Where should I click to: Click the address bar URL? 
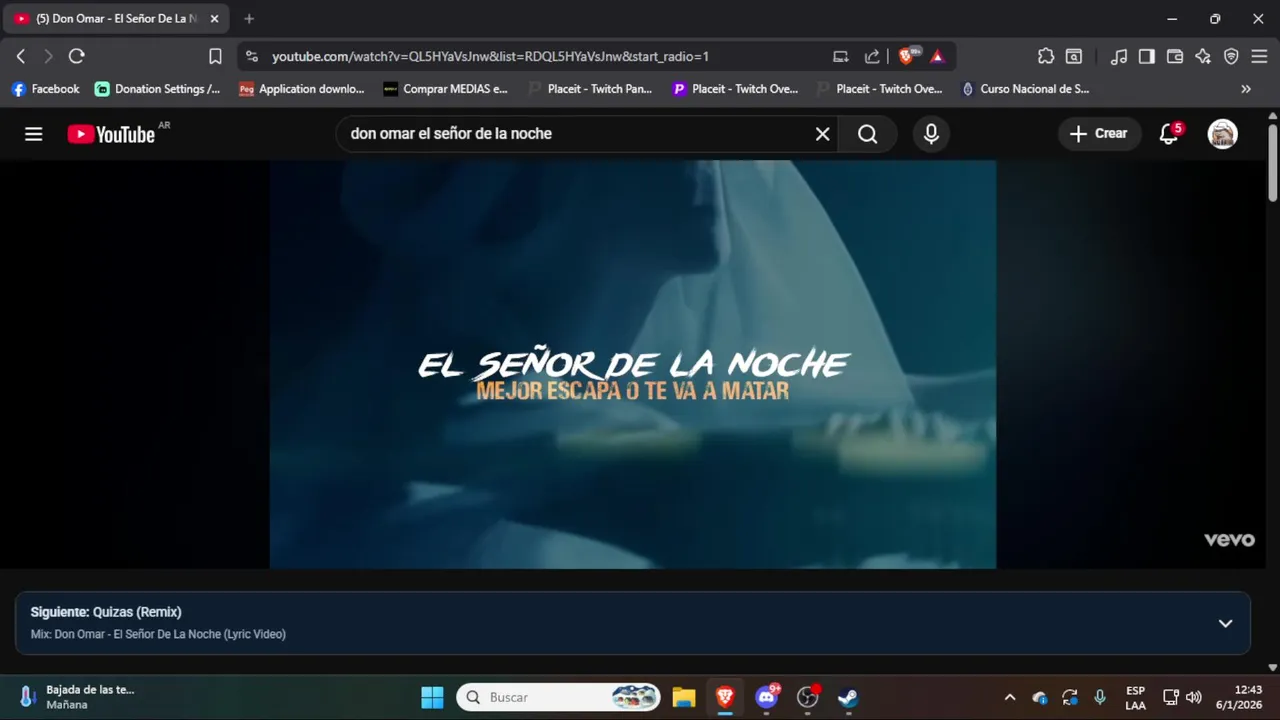pyautogui.click(x=490, y=57)
